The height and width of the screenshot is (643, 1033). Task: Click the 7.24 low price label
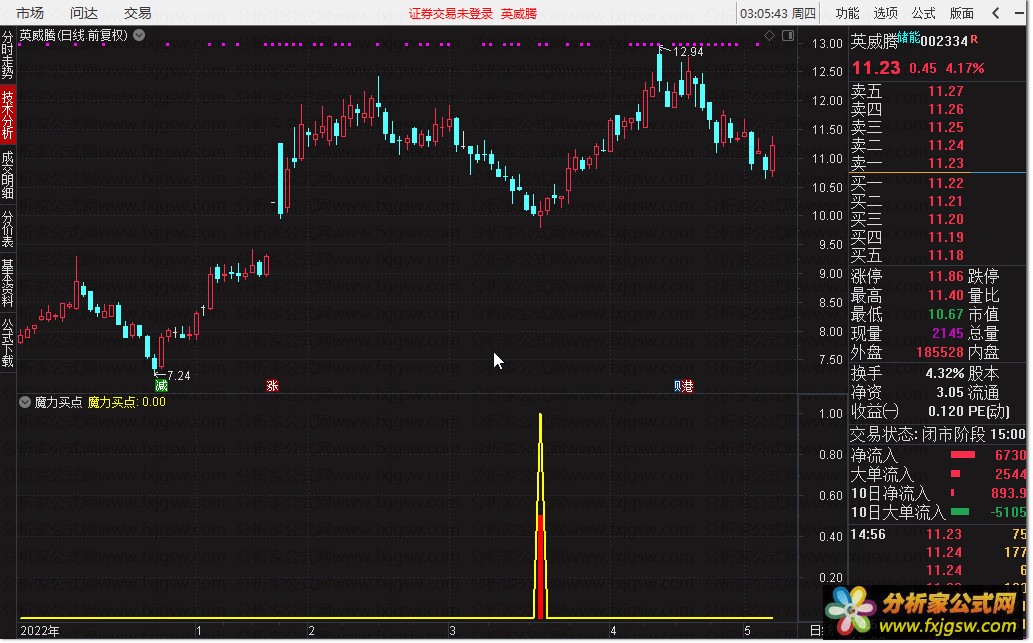(x=179, y=376)
